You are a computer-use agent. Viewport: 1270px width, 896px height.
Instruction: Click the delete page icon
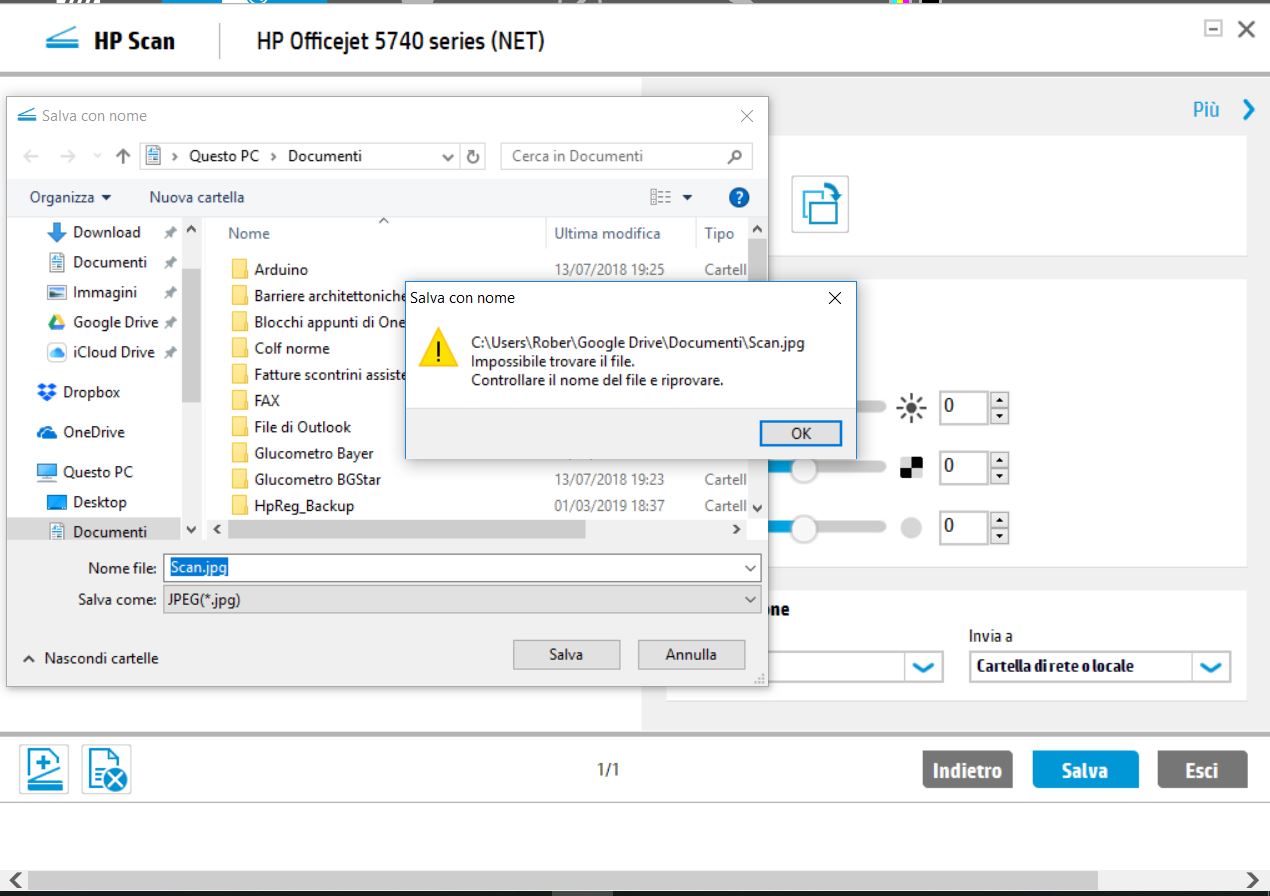click(x=107, y=770)
